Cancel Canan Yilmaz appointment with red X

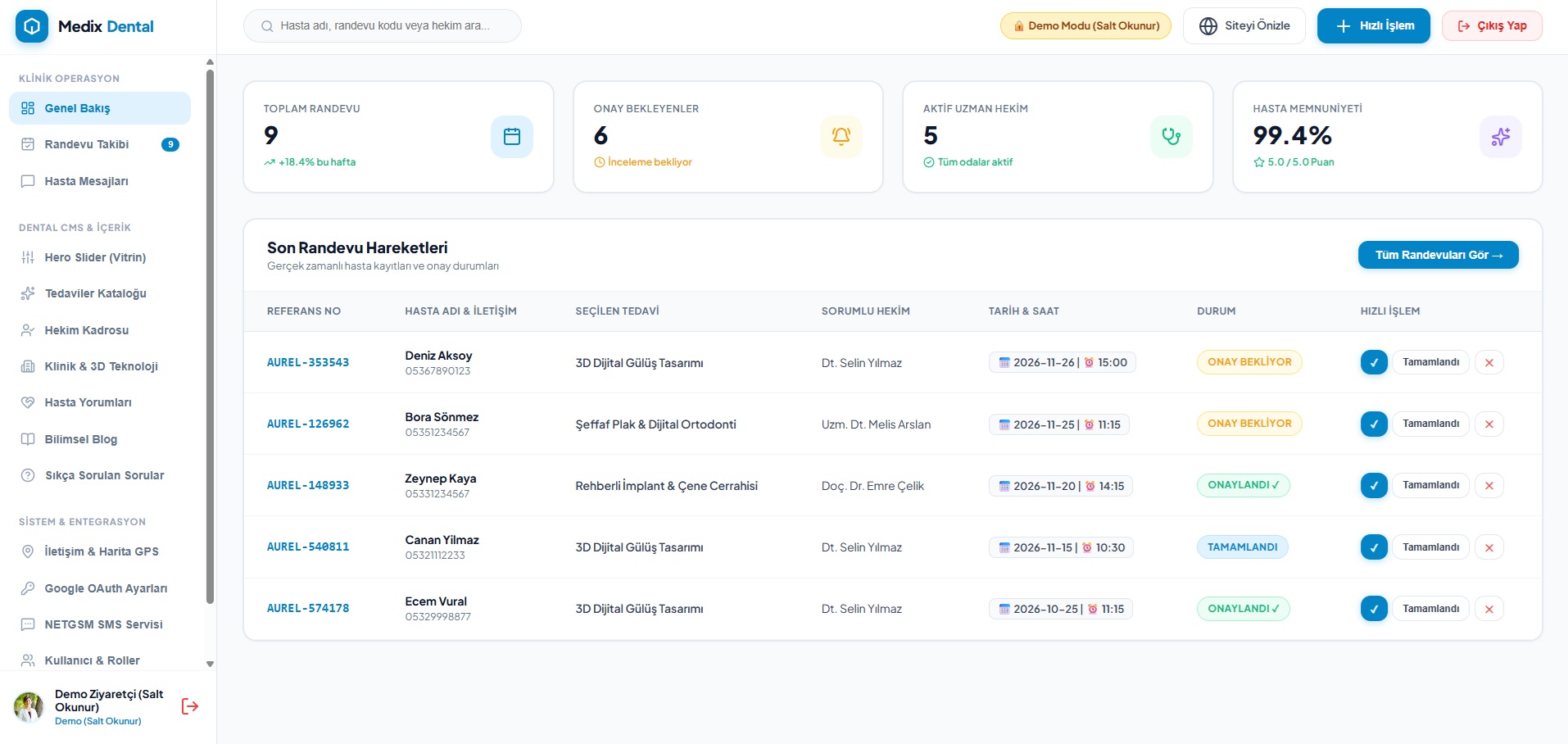click(1489, 547)
